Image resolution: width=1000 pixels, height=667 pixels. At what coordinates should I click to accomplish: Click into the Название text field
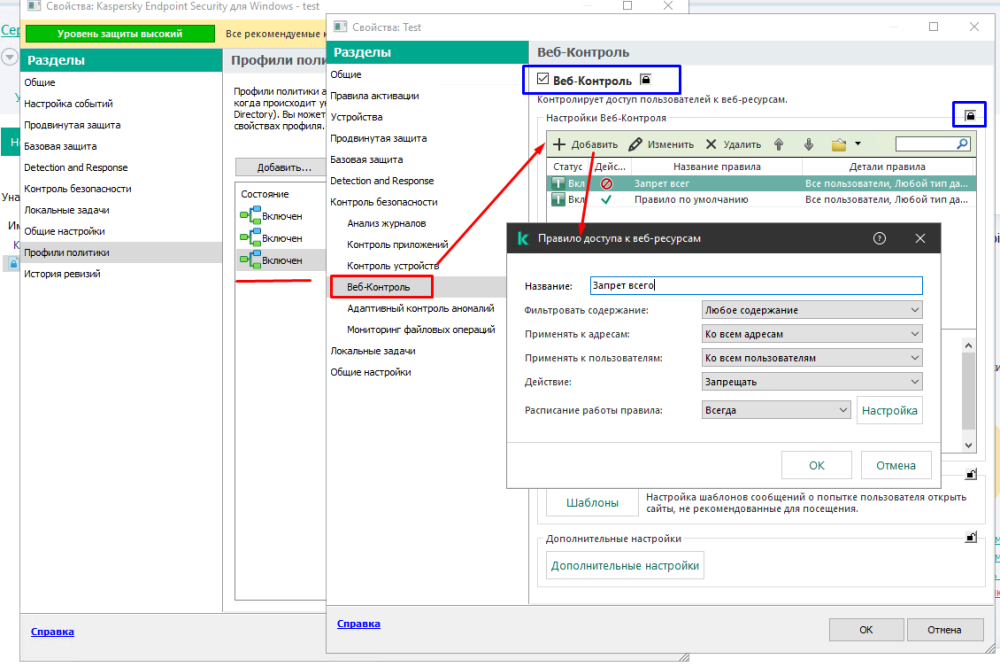click(x=755, y=286)
